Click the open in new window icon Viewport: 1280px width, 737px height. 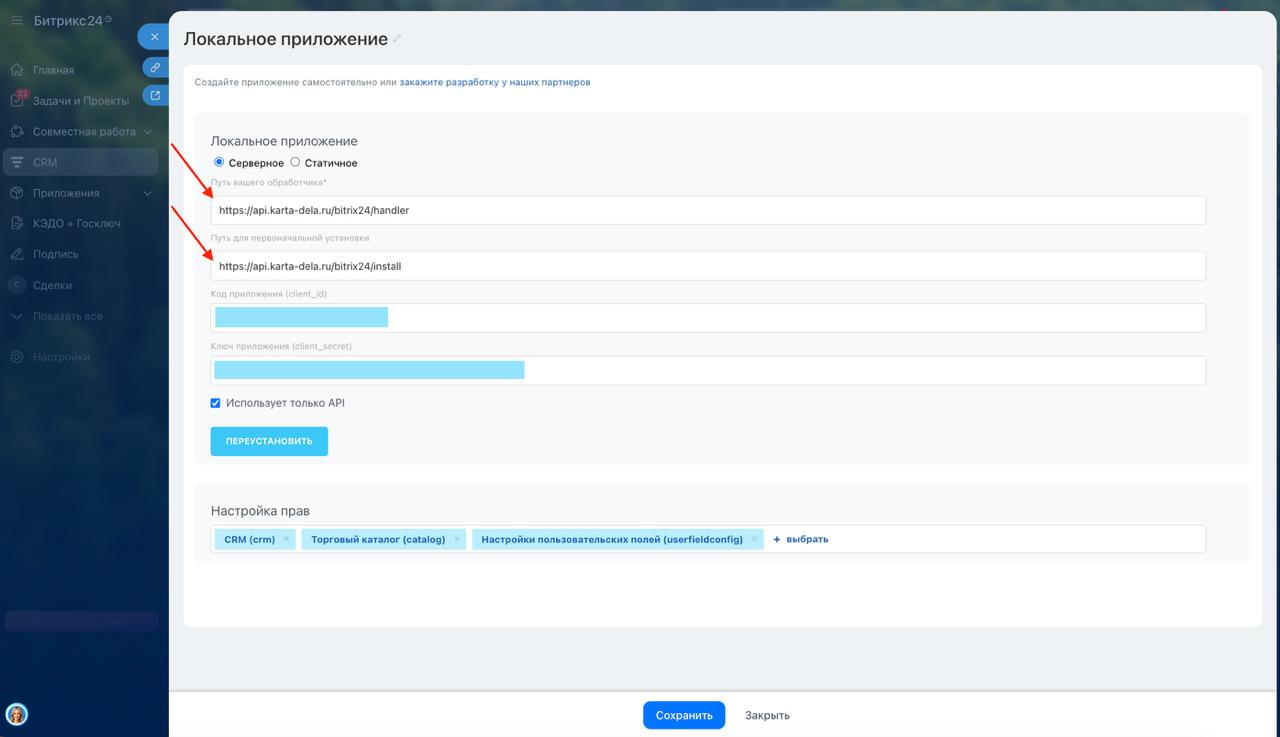[x=155, y=96]
